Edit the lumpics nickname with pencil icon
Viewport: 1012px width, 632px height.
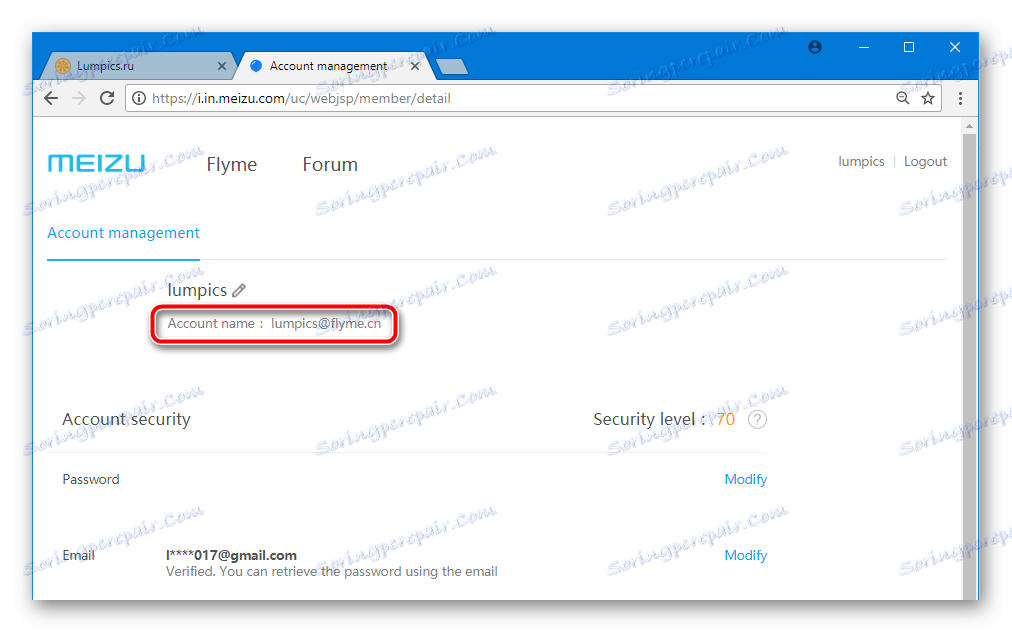tap(239, 291)
